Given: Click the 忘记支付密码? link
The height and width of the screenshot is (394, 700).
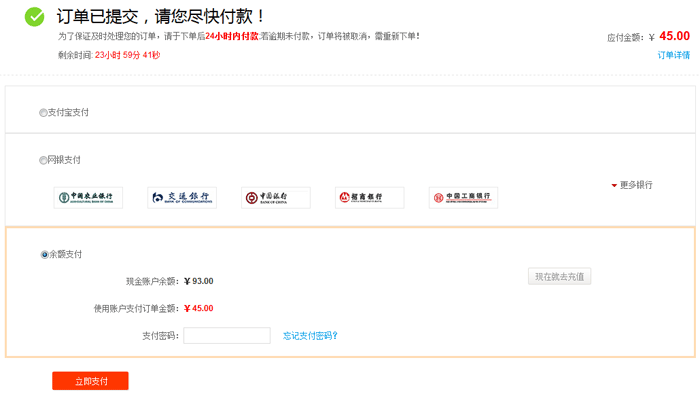Looking at the screenshot, I should [x=310, y=336].
